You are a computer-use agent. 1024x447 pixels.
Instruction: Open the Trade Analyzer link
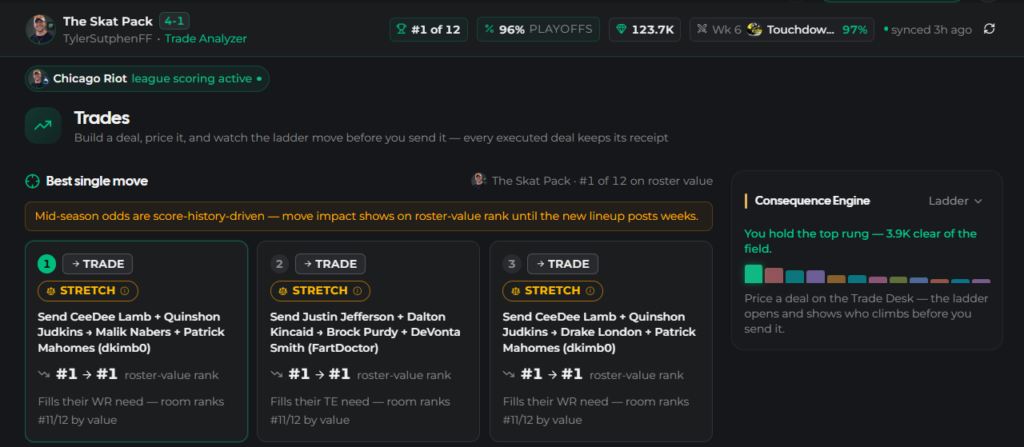click(206, 39)
